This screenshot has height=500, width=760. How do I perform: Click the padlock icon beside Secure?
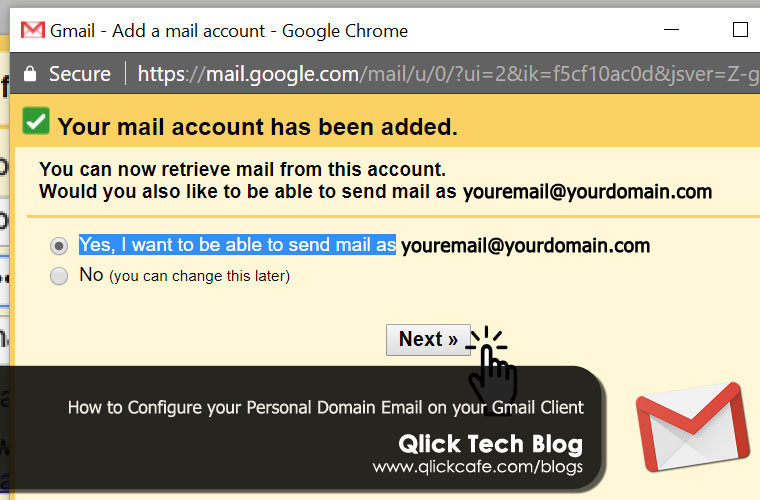[x=30, y=74]
